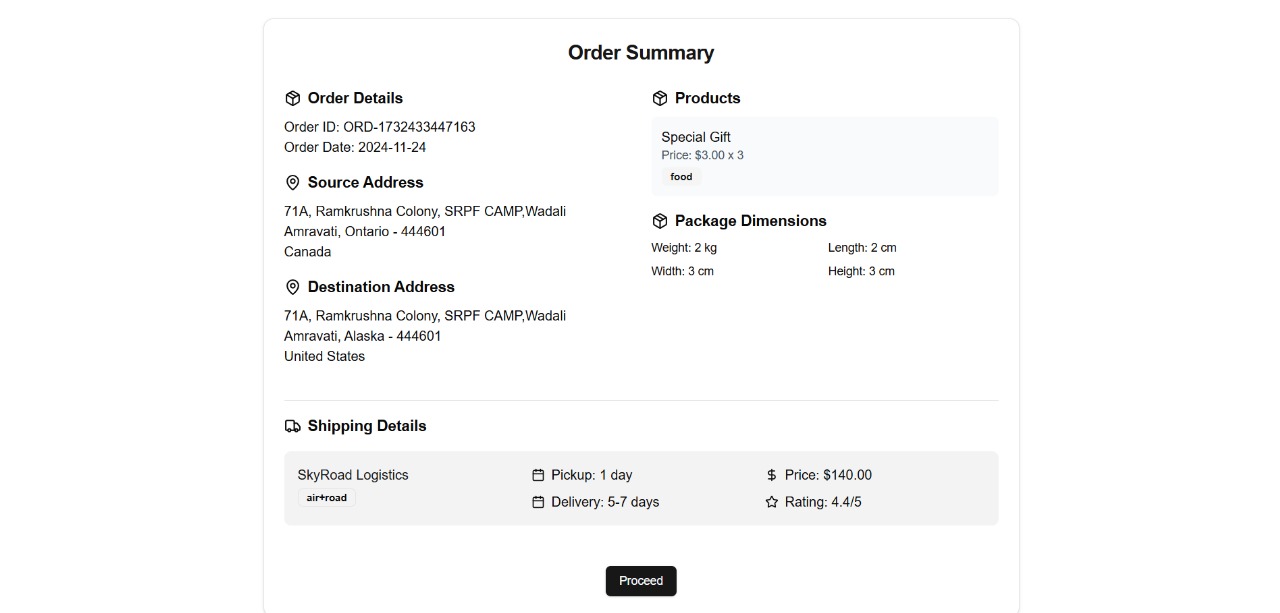Click the map pin icon beside Destination Address

(293, 287)
